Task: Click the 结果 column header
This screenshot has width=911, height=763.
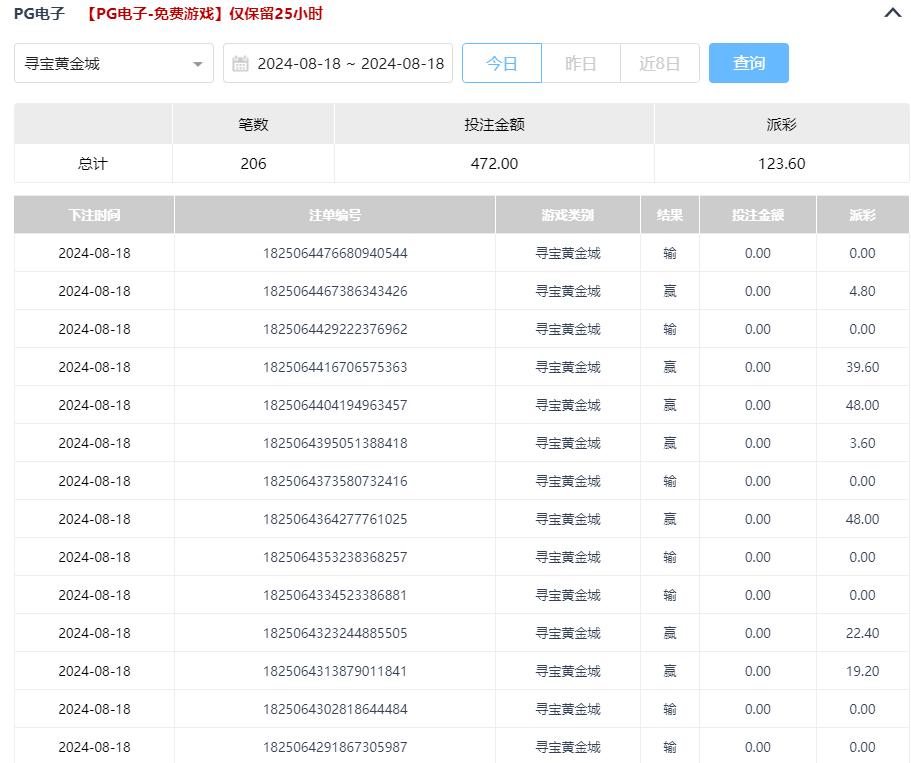Action: tap(670, 215)
